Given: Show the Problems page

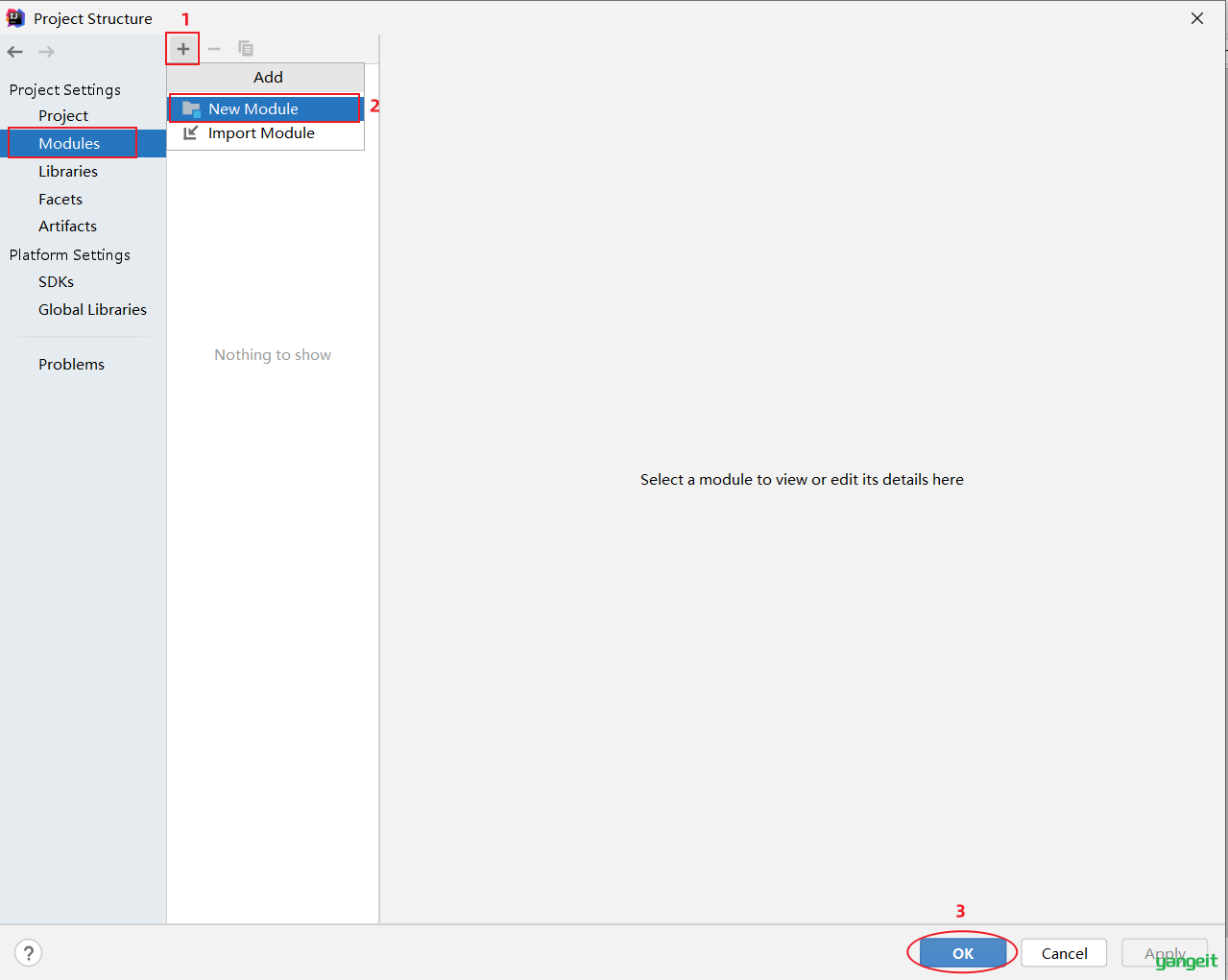Looking at the screenshot, I should [71, 364].
